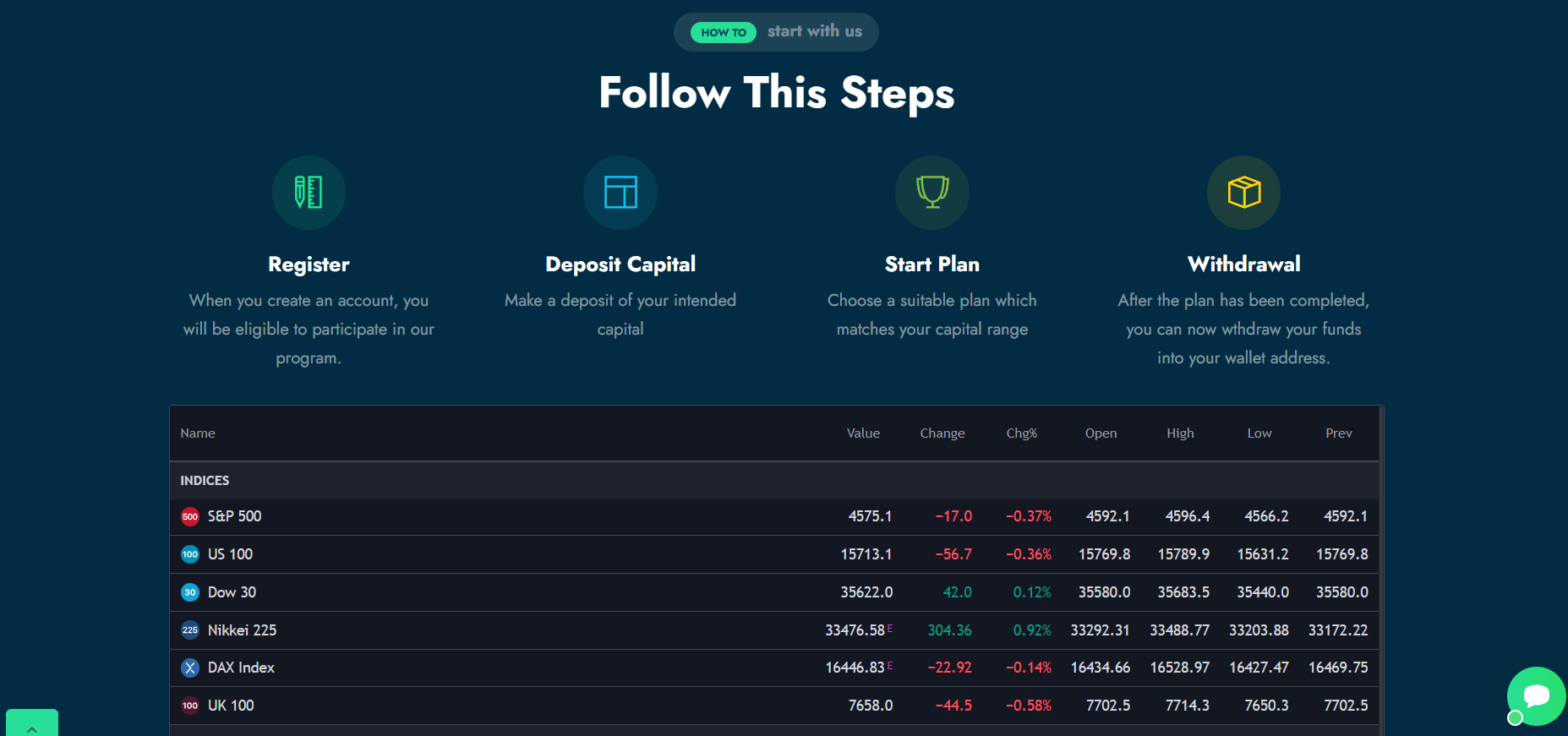Click Nikkei 225 percent 0.92%

pyautogui.click(x=1032, y=630)
